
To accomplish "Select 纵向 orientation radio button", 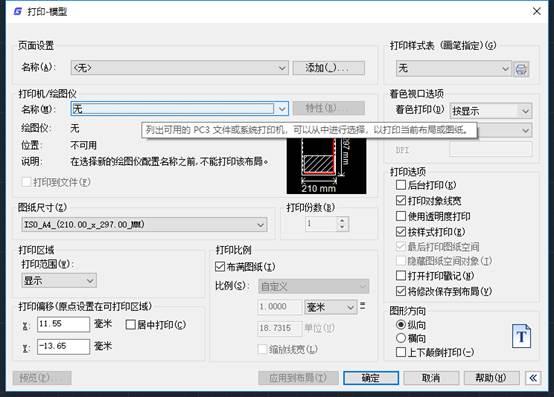I will 401,324.
